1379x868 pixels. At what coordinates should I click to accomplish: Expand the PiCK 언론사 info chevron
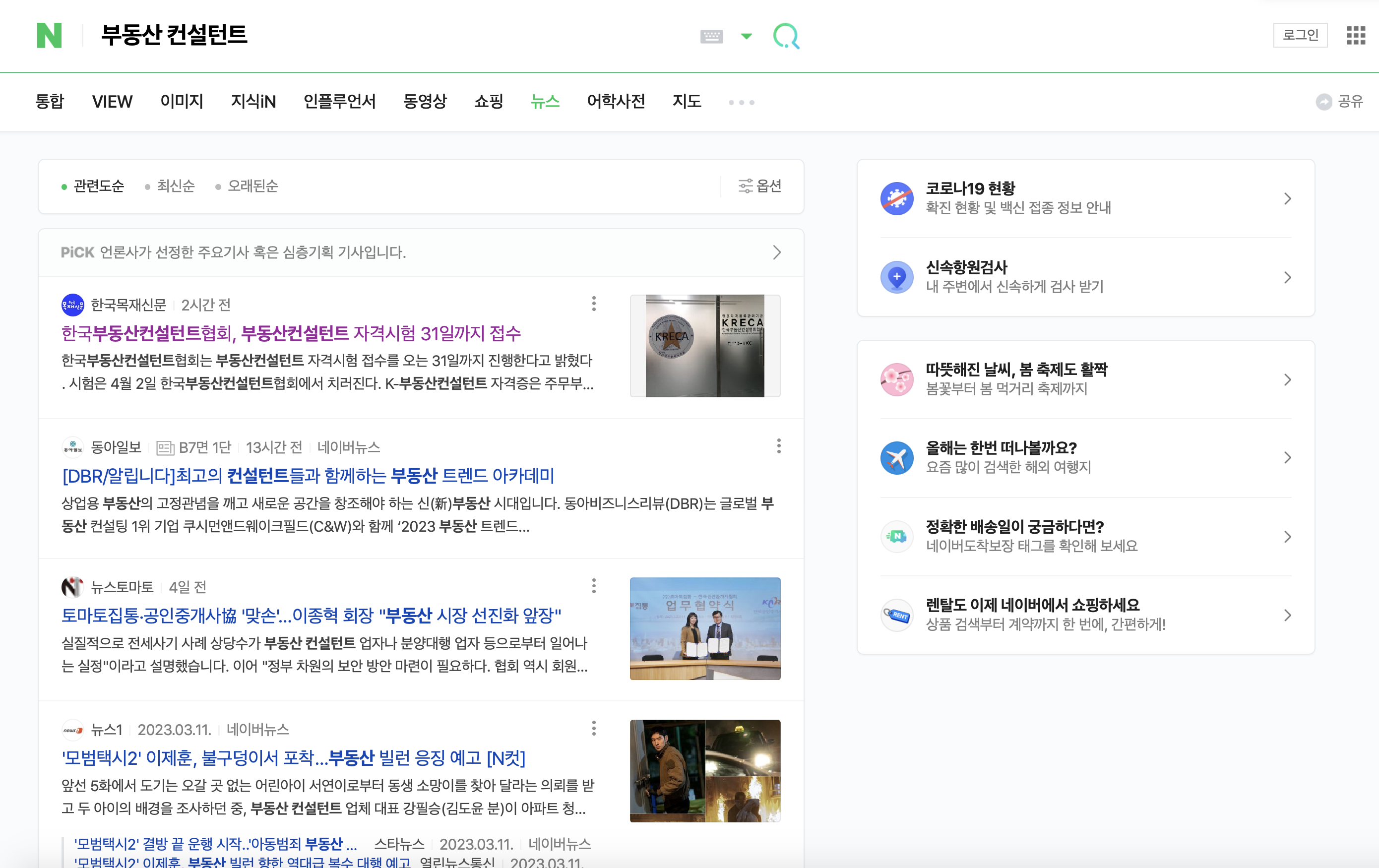click(x=776, y=252)
